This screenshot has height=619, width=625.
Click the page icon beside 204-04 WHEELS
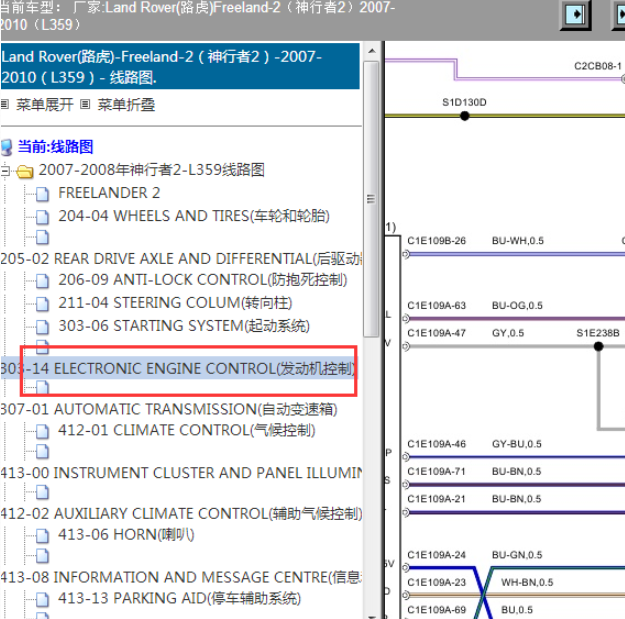coord(42,217)
